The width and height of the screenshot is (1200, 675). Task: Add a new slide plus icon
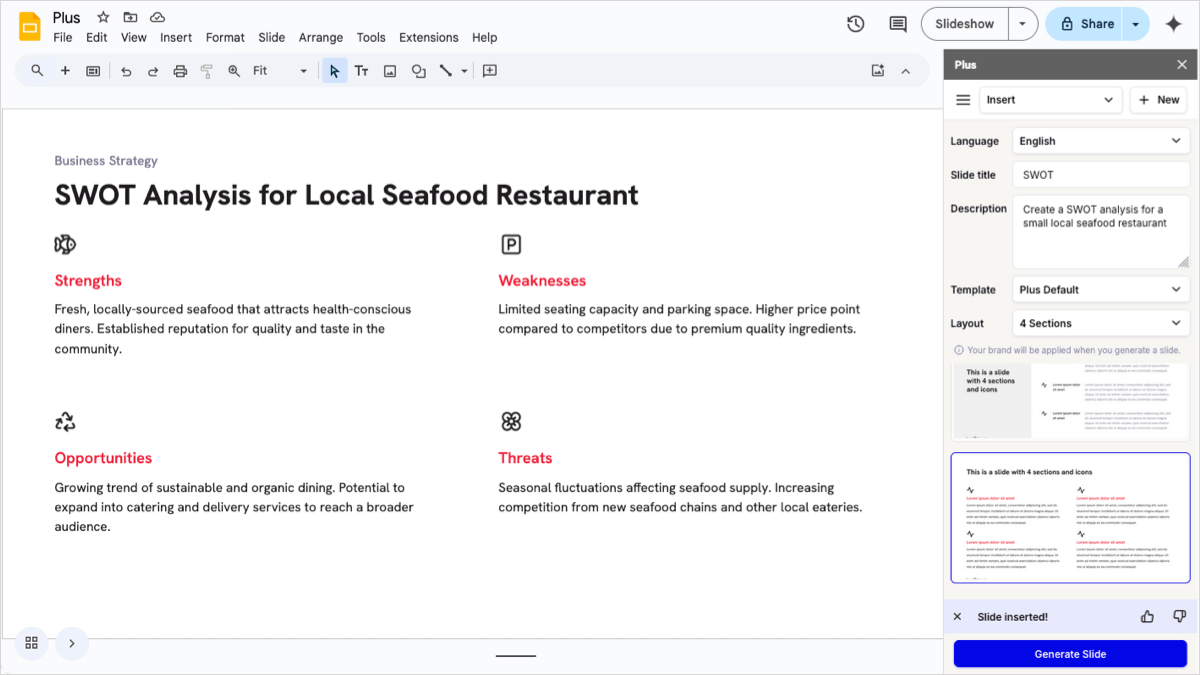tap(65, 71)
